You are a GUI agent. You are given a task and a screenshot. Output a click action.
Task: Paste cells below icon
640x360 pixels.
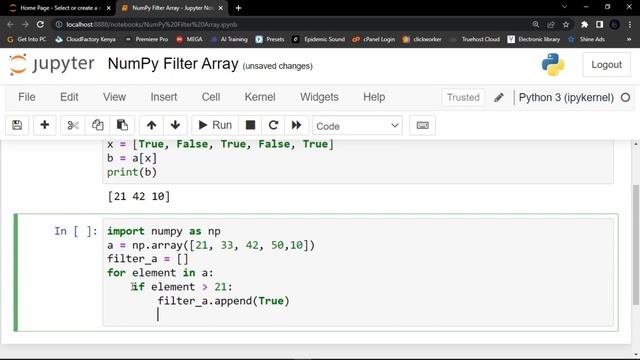coord(122,125)
